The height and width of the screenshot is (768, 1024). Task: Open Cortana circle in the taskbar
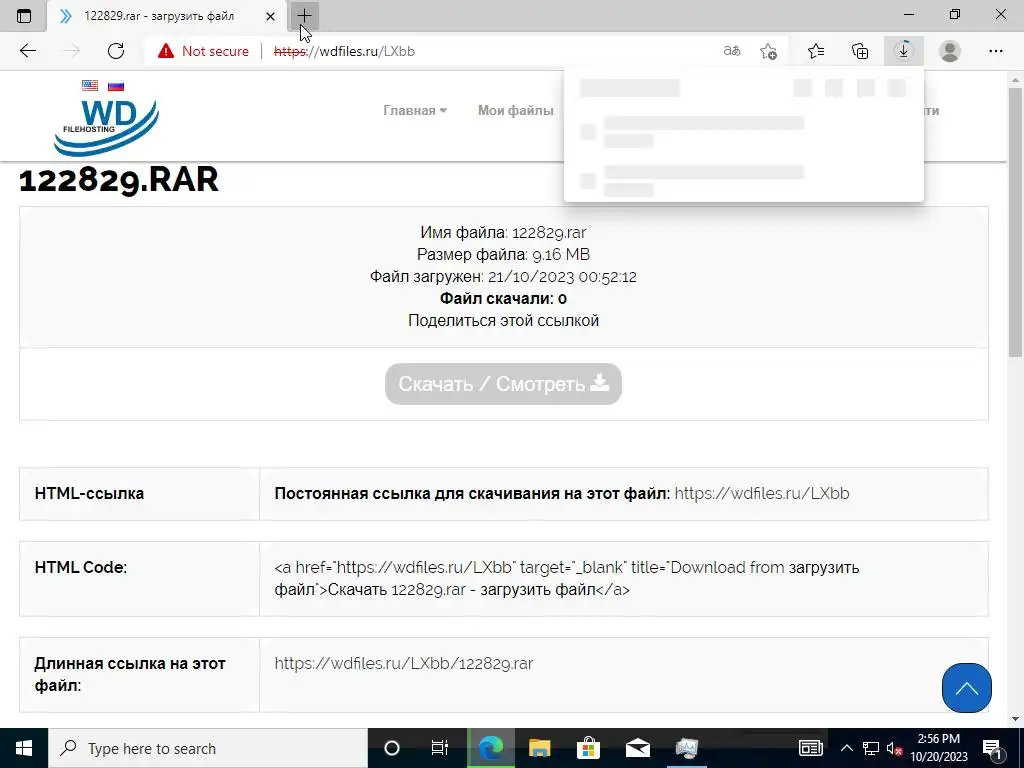(392, 748)
